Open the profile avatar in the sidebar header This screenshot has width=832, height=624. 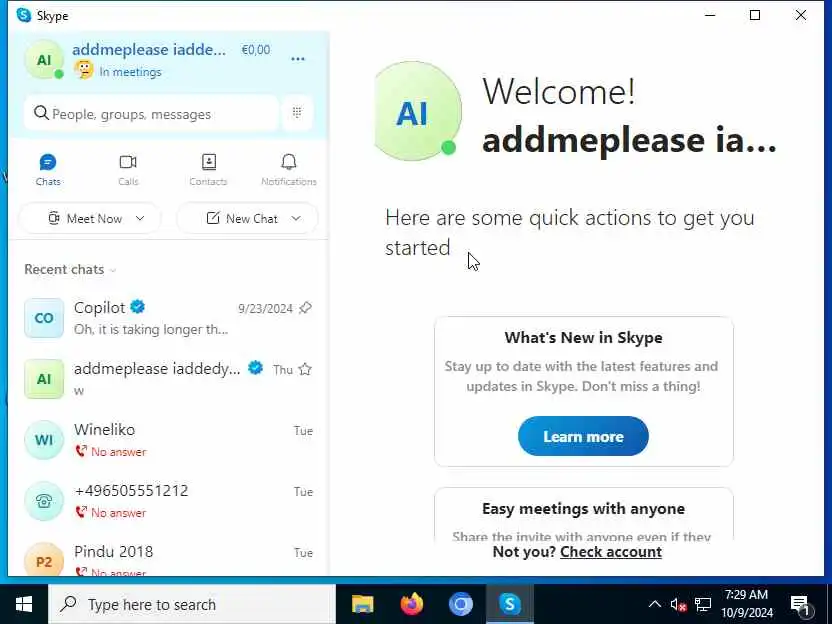coord(45,60)
